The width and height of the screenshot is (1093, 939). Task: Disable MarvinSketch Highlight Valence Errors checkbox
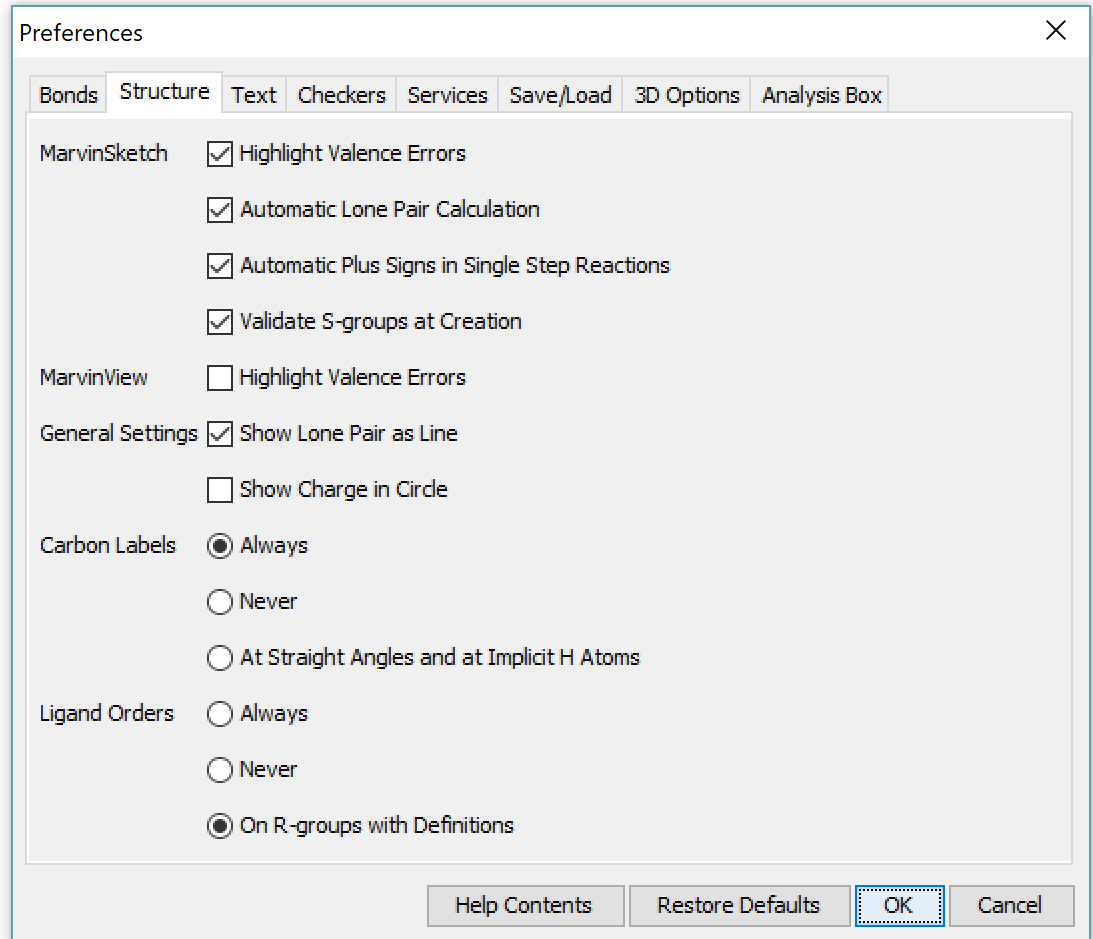[x=219, y=154]
